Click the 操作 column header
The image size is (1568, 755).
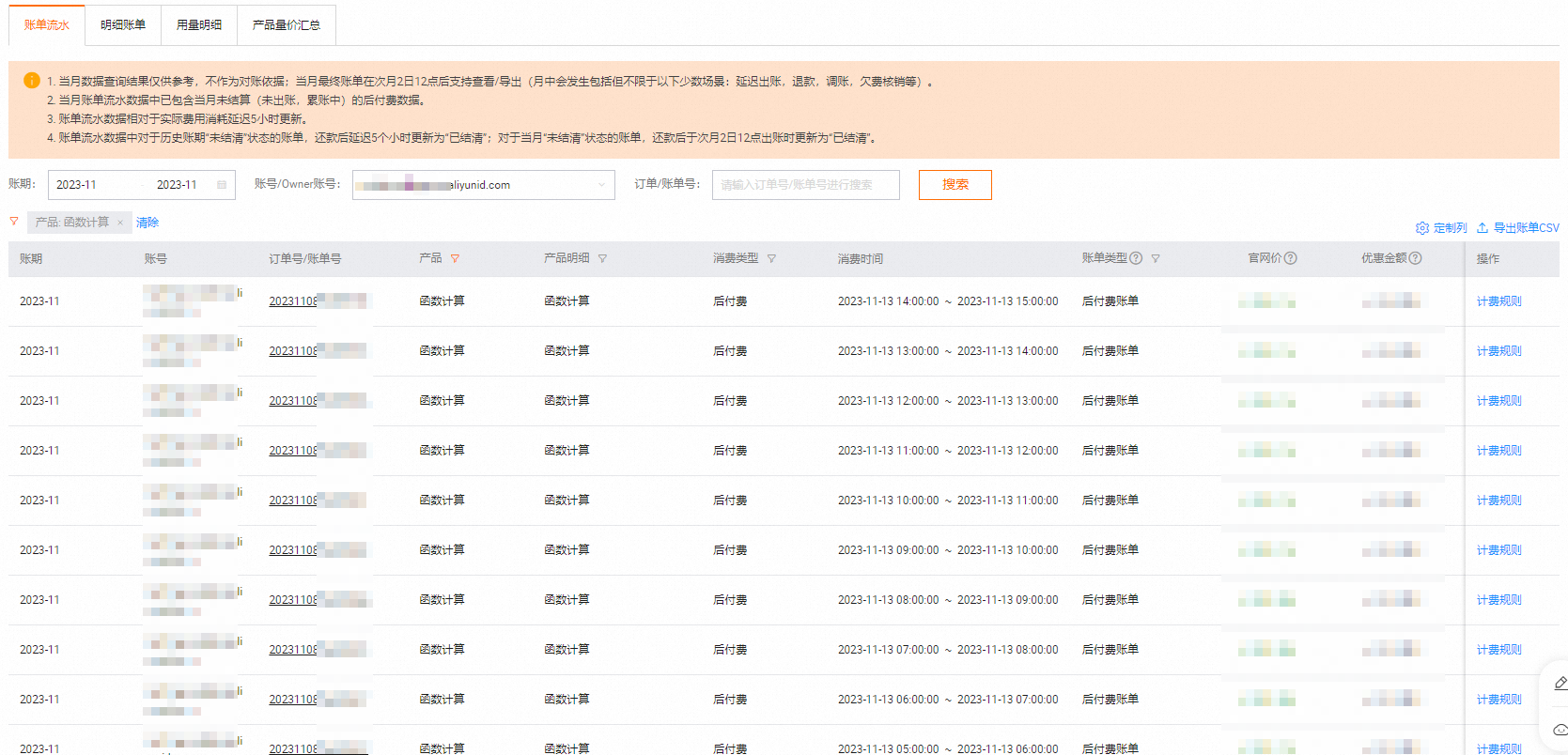[x=1488, y=258]
